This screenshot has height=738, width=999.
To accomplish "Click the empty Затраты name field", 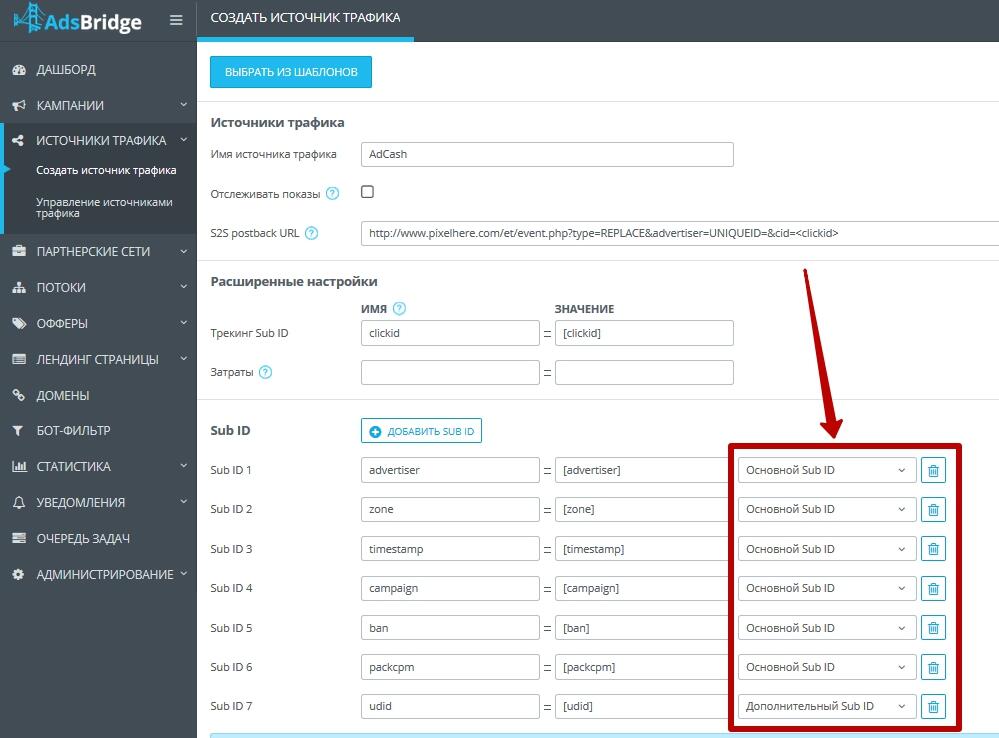I will pyautogui.click(x=450, y=372).
